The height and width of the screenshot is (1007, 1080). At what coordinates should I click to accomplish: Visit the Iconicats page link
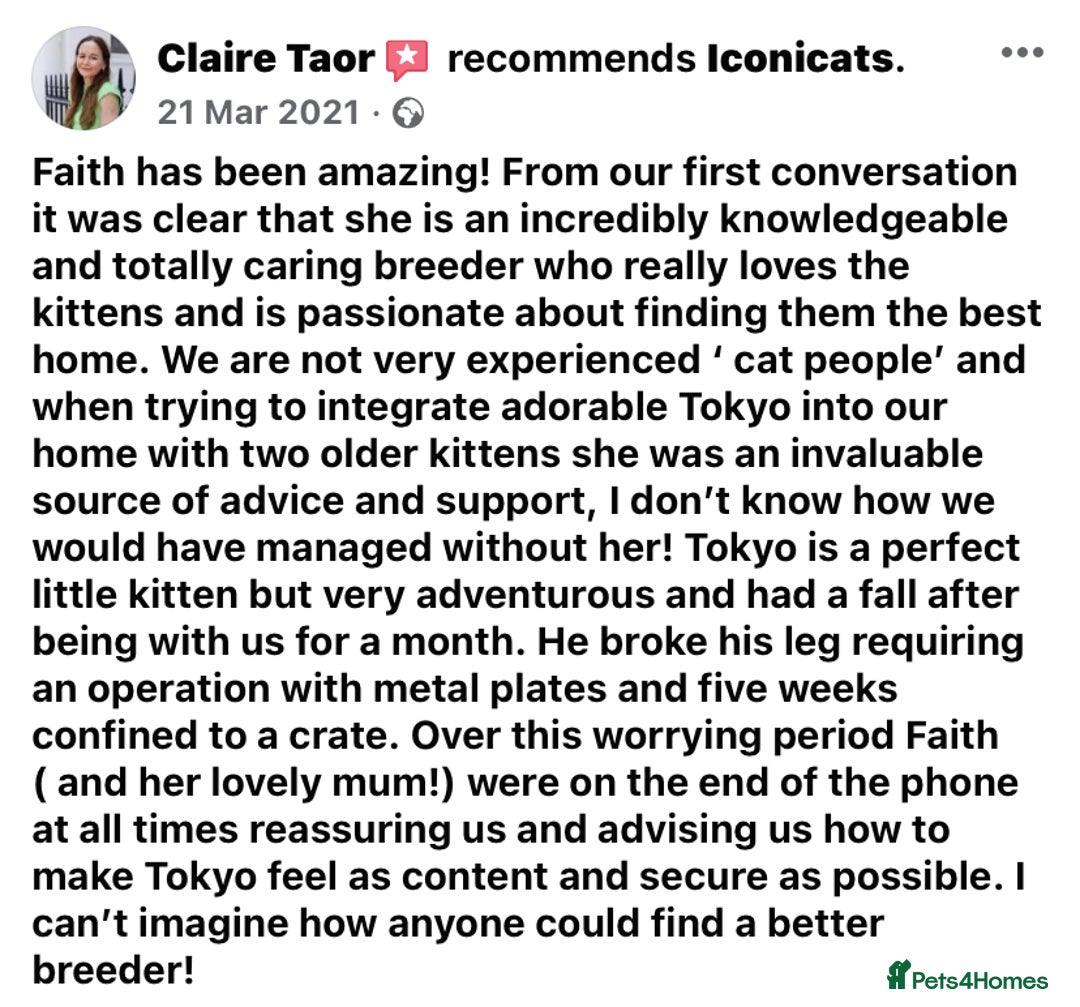pyautogui.click(x=805, y=59)
